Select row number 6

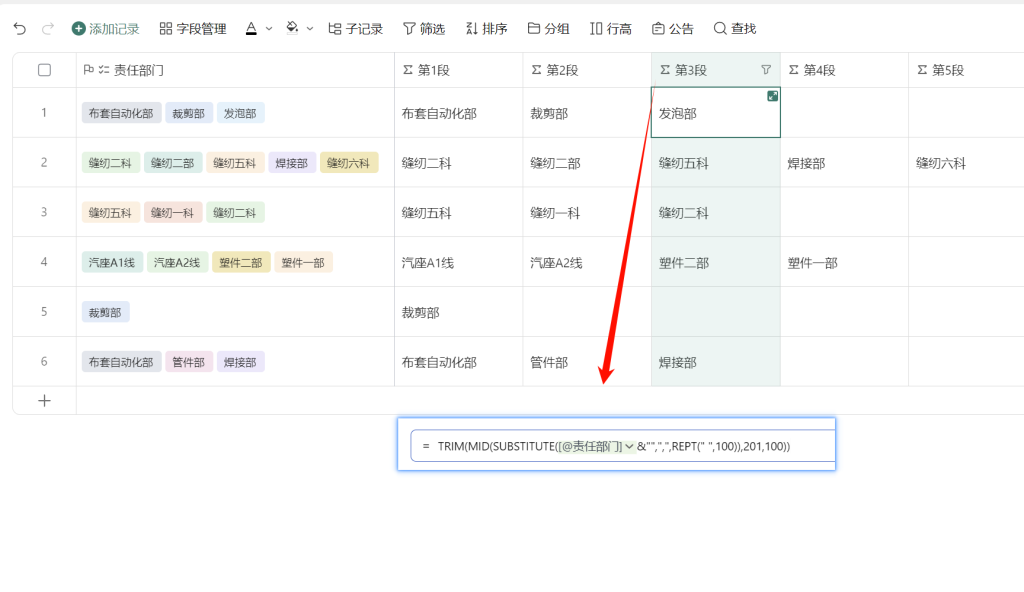44,361
